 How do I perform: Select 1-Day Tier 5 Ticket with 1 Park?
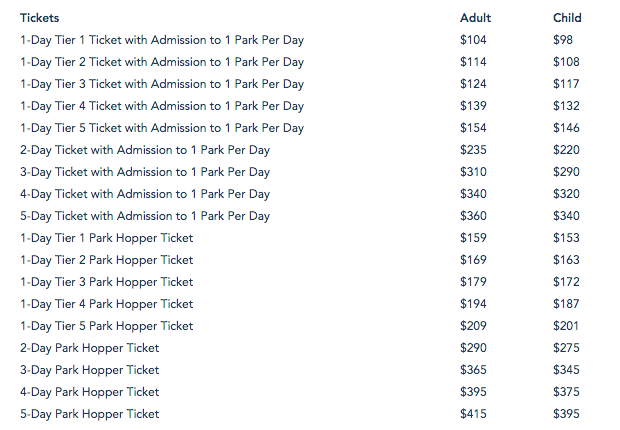162,128
